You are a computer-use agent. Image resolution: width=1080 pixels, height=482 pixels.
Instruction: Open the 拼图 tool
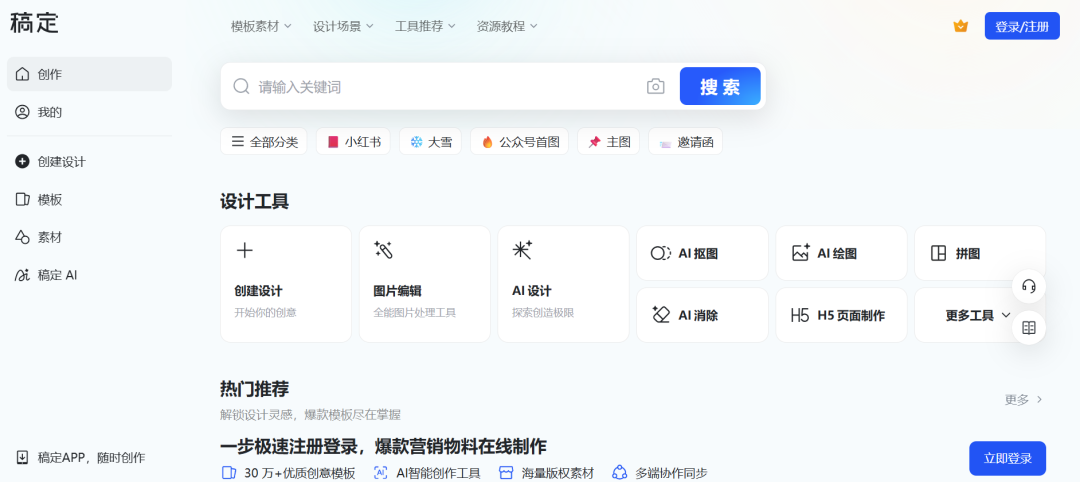[980, 253]
